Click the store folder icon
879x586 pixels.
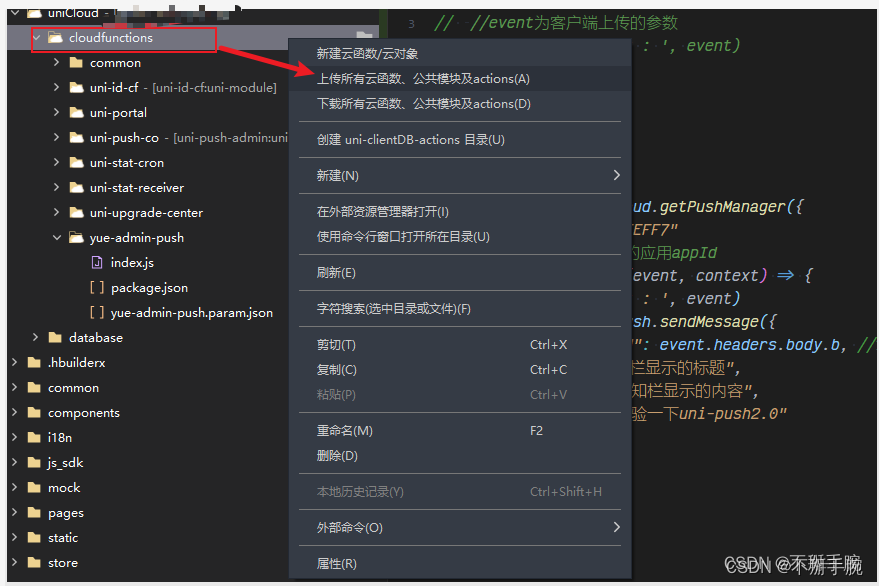click(x=34, y=562)
